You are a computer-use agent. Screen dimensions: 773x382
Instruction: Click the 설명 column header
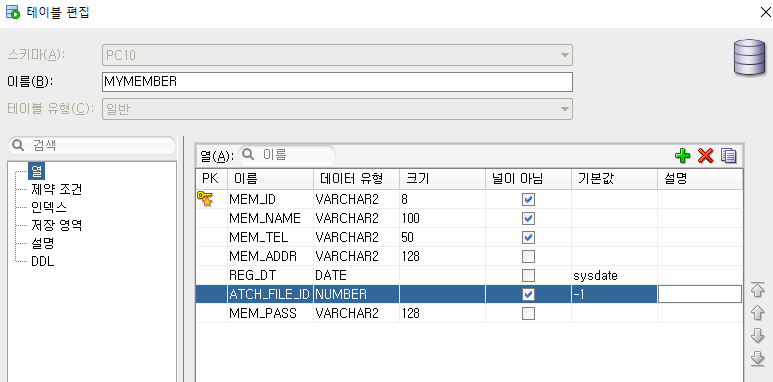point(700,179)
